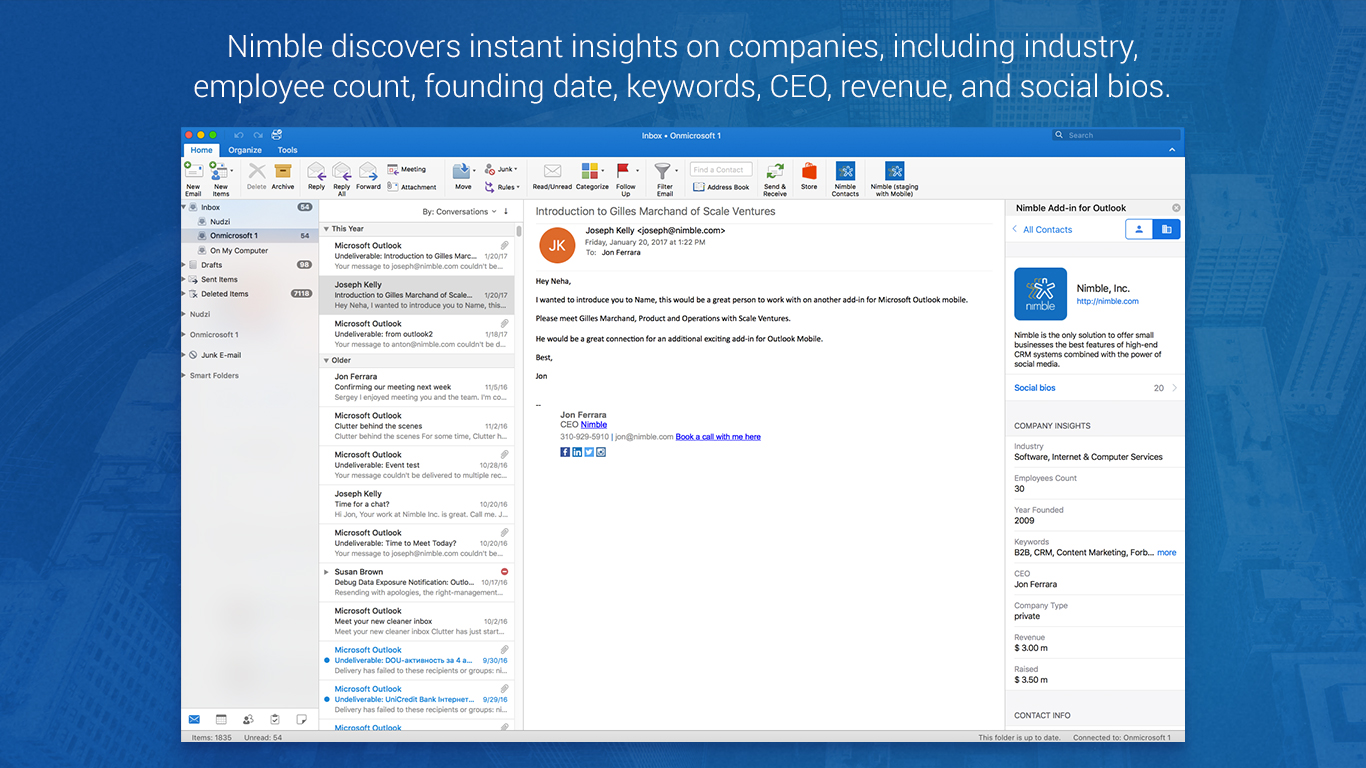Click the New Items icon
The image size is (1366, 768).
[x=219, y=171]
